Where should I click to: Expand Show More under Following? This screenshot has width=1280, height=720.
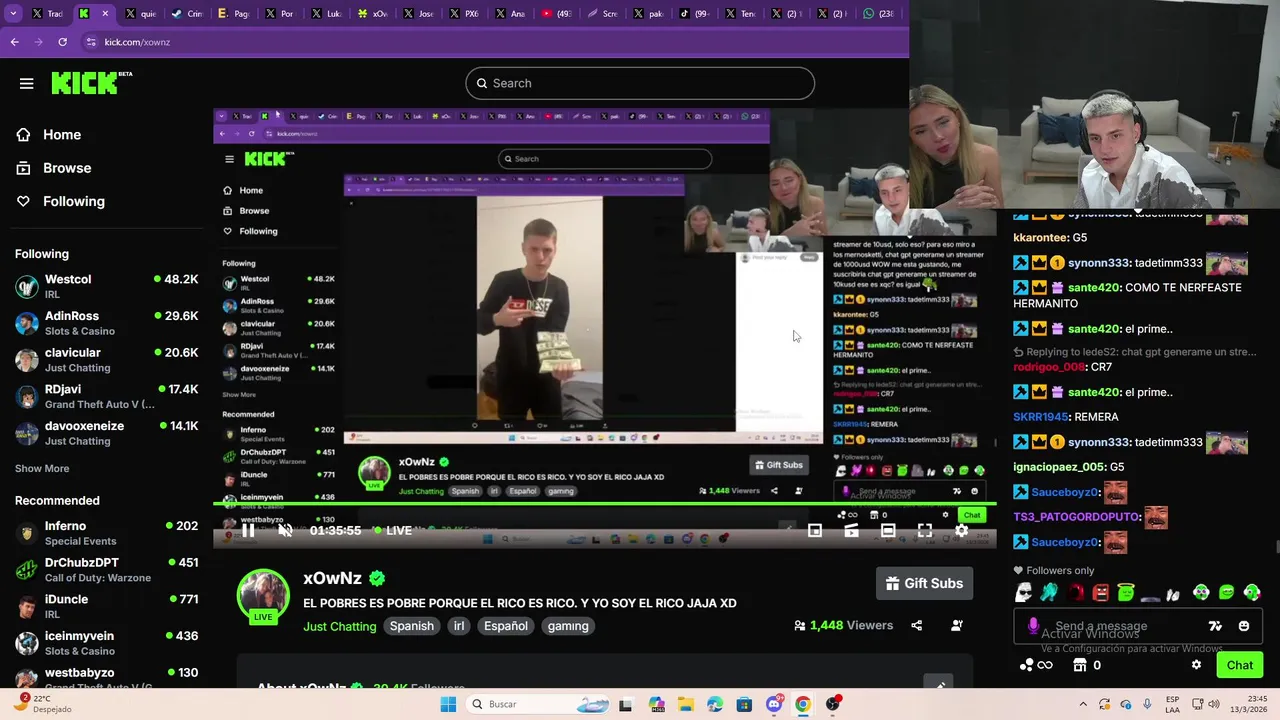click(x=42, y=468)
